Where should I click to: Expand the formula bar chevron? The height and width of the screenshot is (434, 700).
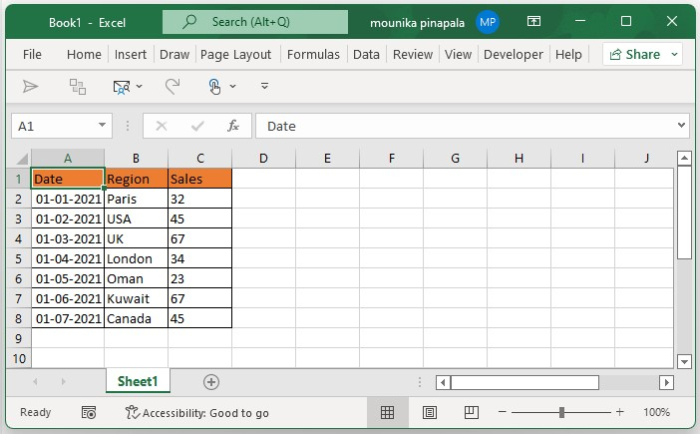coord(681,126)
